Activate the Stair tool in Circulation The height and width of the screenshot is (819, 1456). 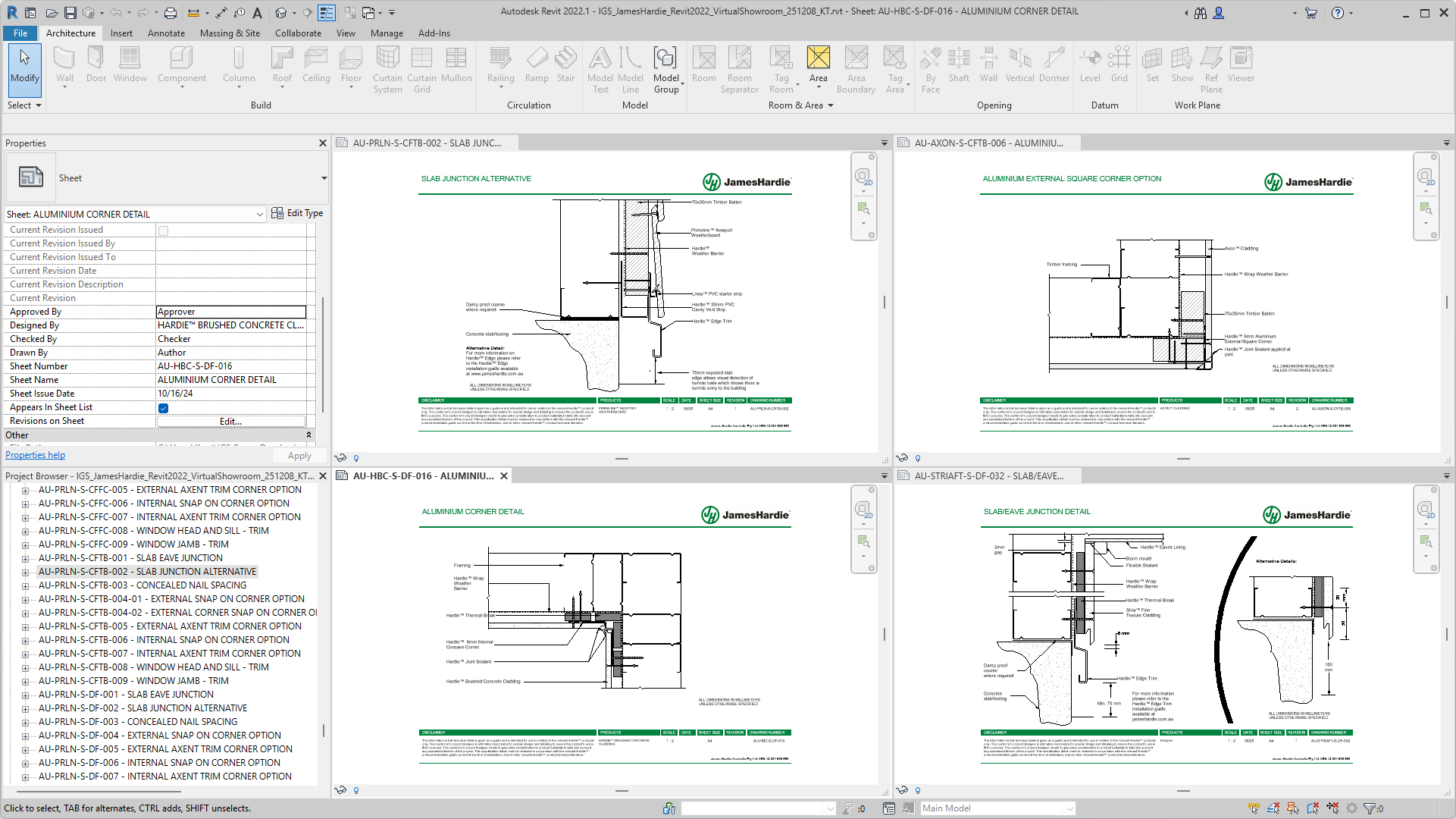pos(565,65)
